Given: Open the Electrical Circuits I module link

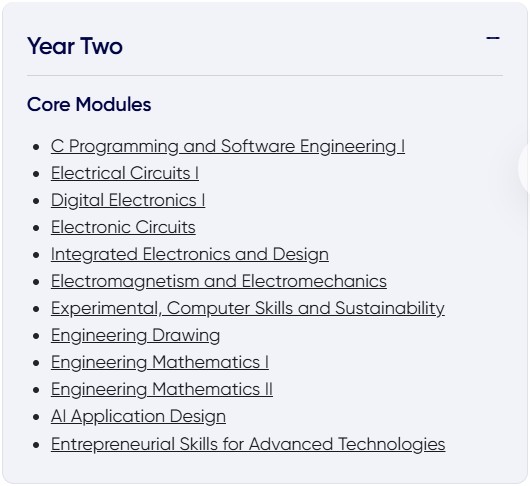Looking at the screenshot, I should coord(124,173).
